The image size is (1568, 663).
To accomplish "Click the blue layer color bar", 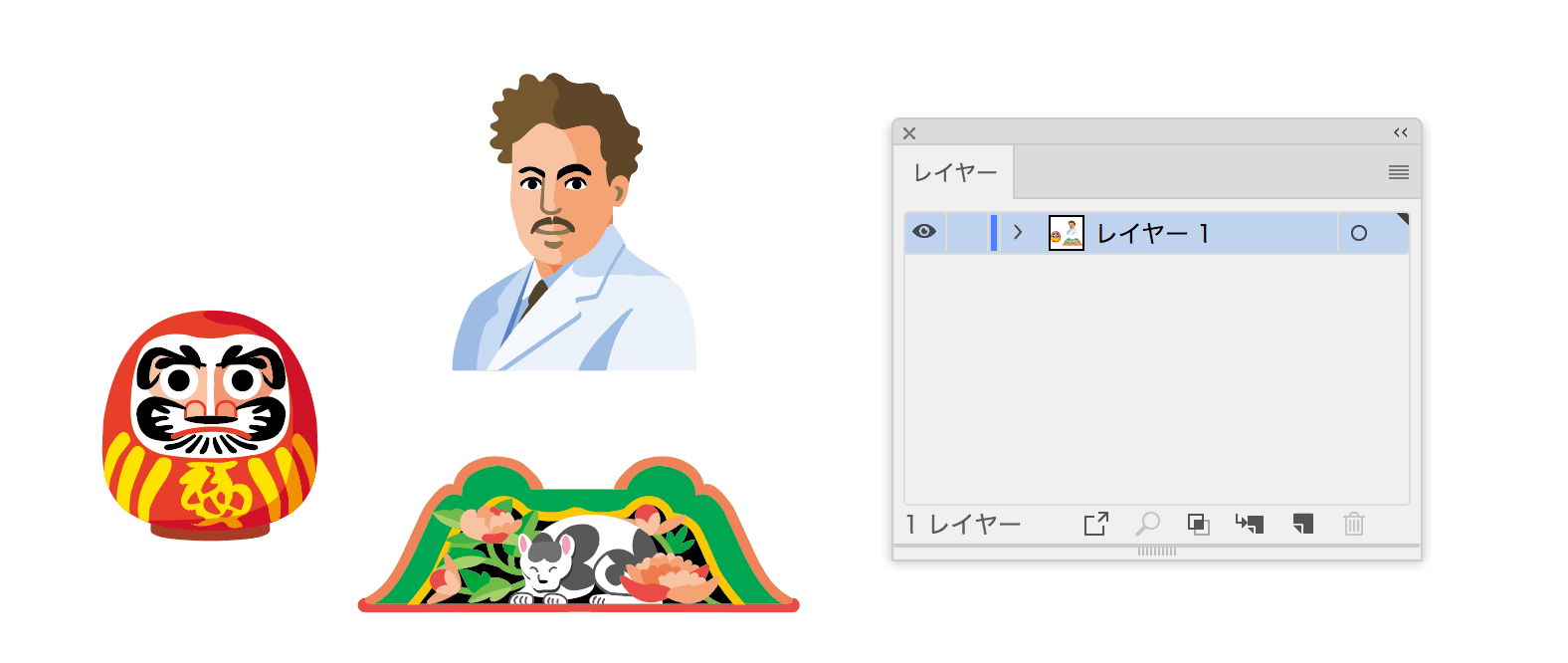I will 993,233.
